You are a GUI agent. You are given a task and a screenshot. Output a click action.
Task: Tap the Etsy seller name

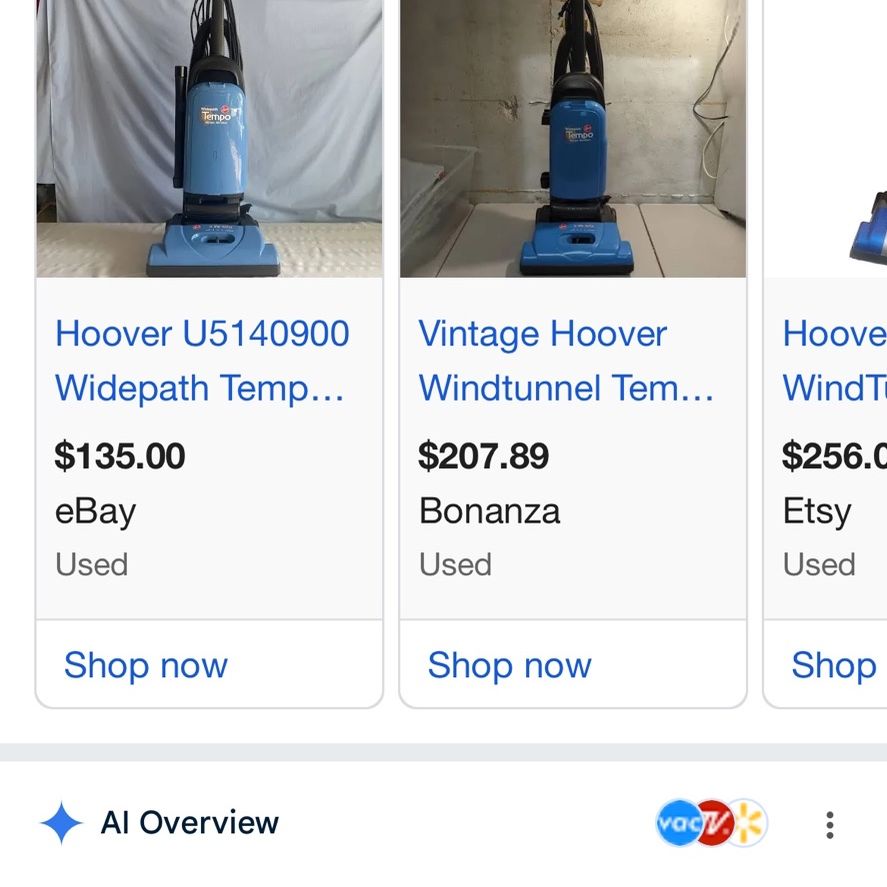817,511
